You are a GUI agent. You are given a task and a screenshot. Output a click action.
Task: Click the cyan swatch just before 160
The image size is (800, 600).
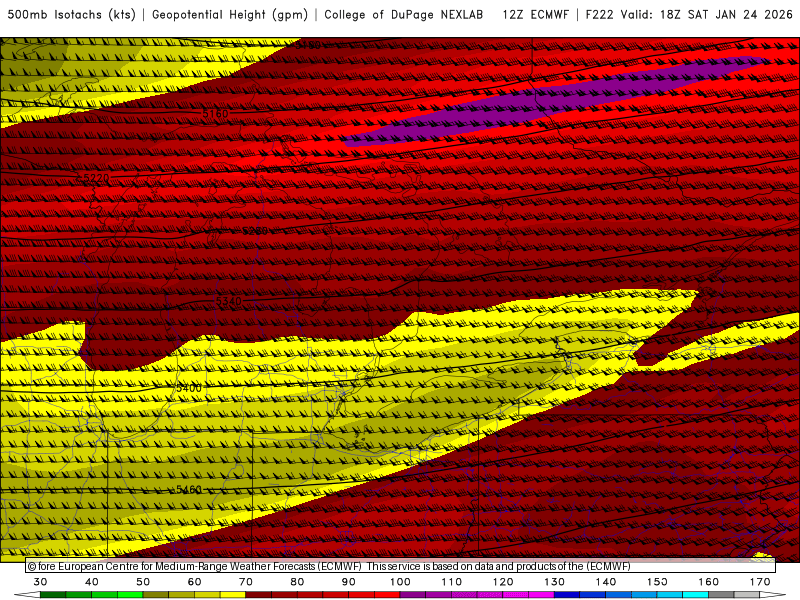click(695, 595)
